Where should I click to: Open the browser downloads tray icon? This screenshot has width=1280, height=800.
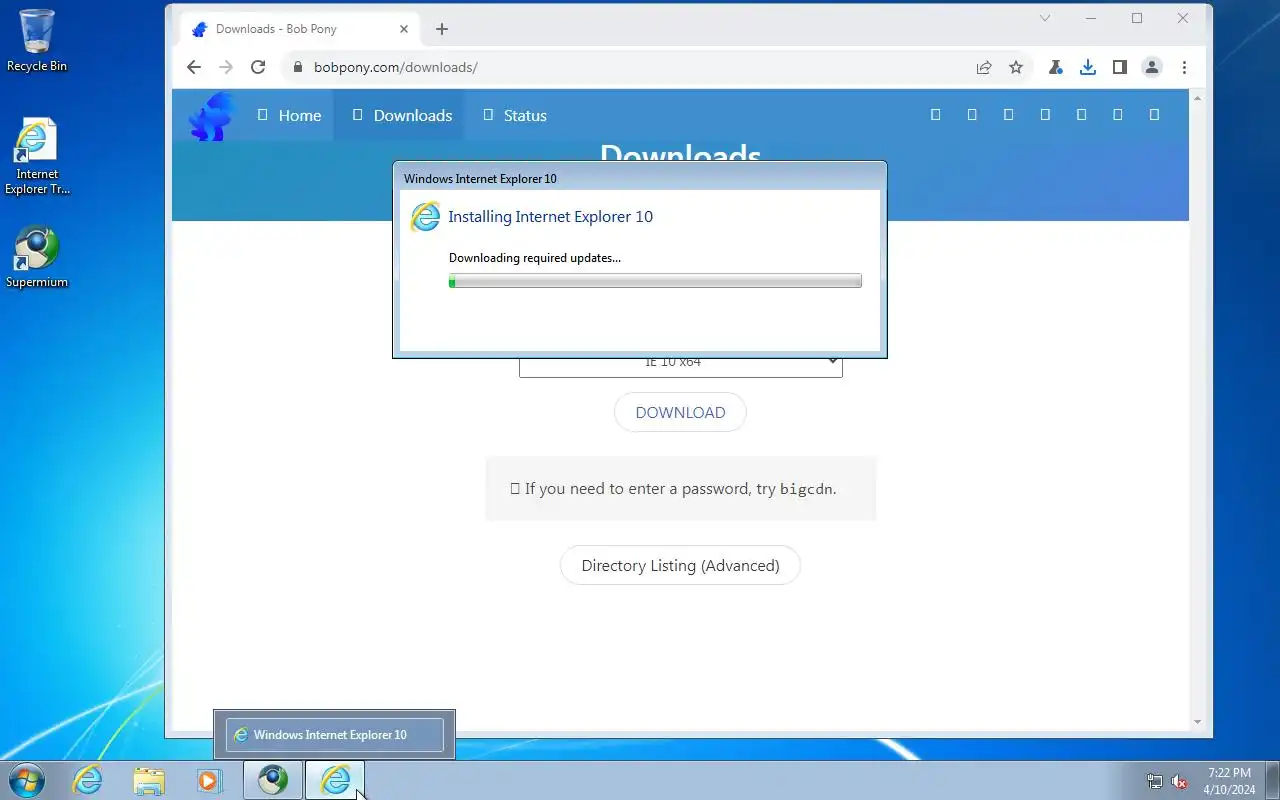pyautogui.click(x=1088, y=67)
